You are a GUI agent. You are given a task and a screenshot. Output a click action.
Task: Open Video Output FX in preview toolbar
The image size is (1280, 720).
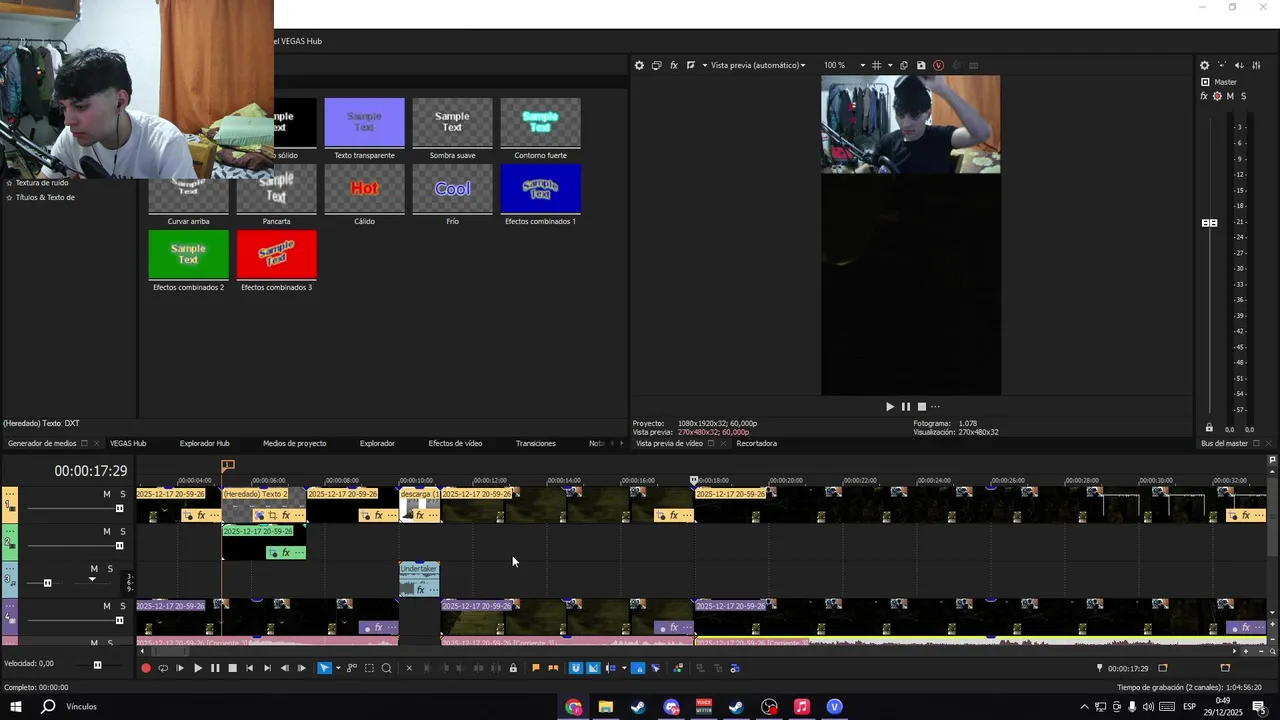[x=674, y=65]
